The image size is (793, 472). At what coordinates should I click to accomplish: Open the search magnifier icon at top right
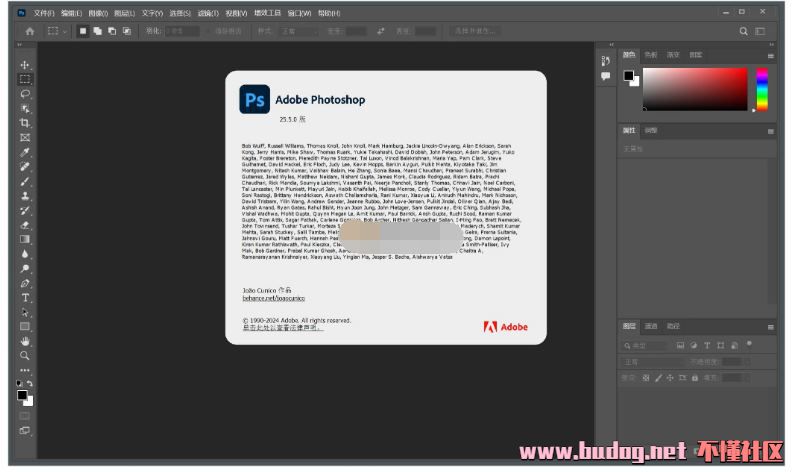click(x=743, y=31)
